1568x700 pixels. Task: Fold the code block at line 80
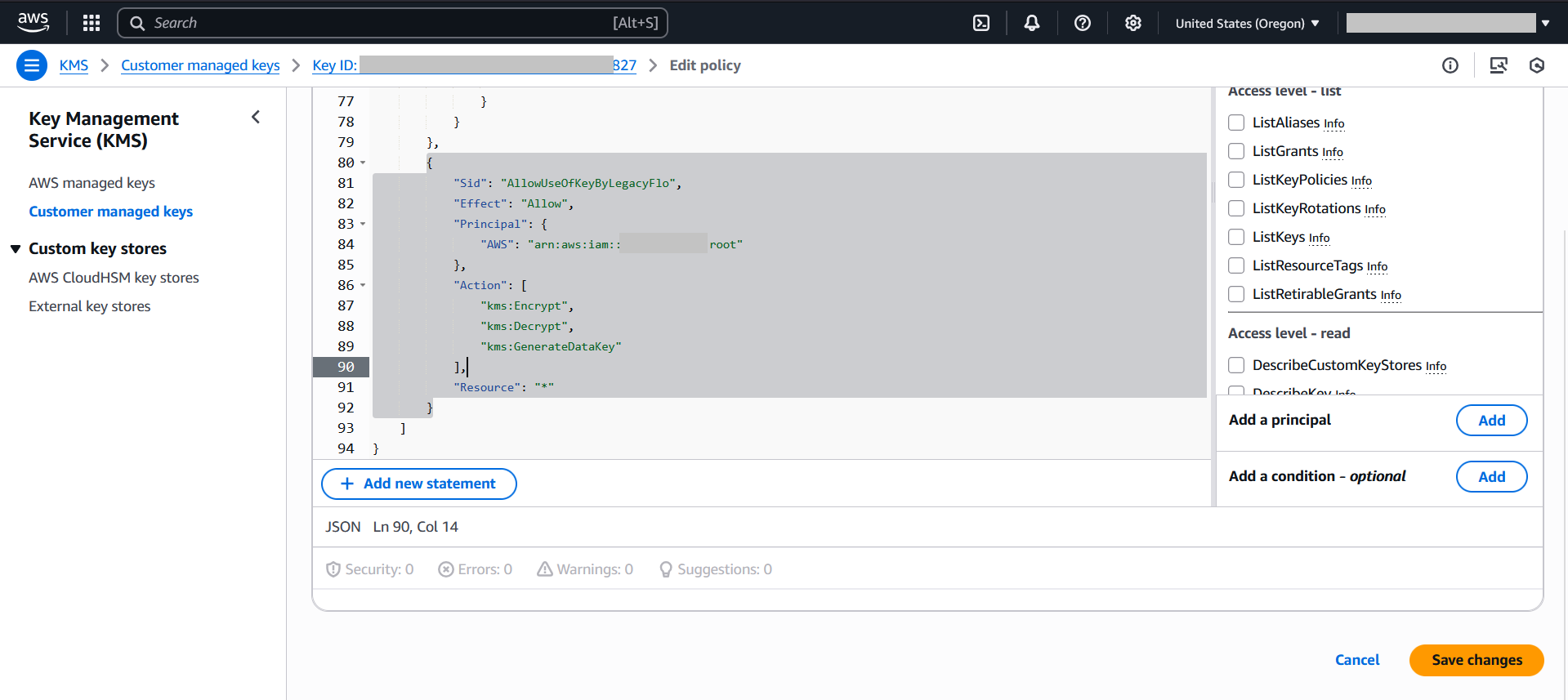click(363, 163)
